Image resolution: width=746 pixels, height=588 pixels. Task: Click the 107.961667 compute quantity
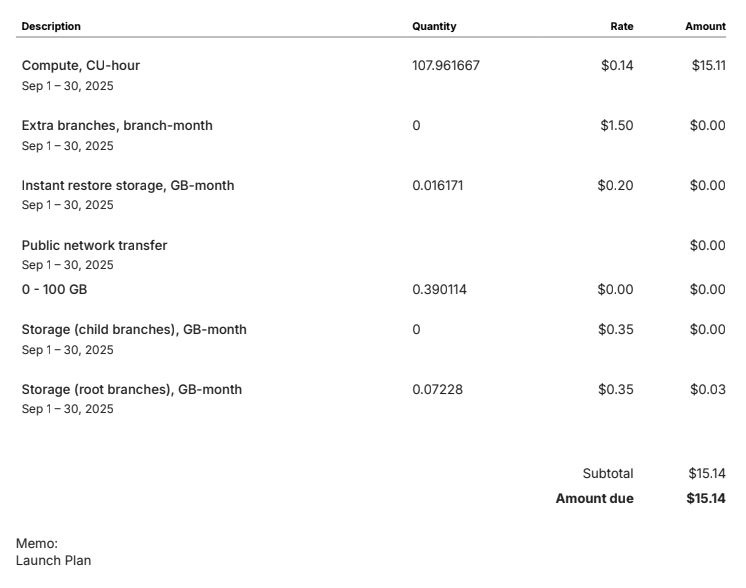[446, 66]
